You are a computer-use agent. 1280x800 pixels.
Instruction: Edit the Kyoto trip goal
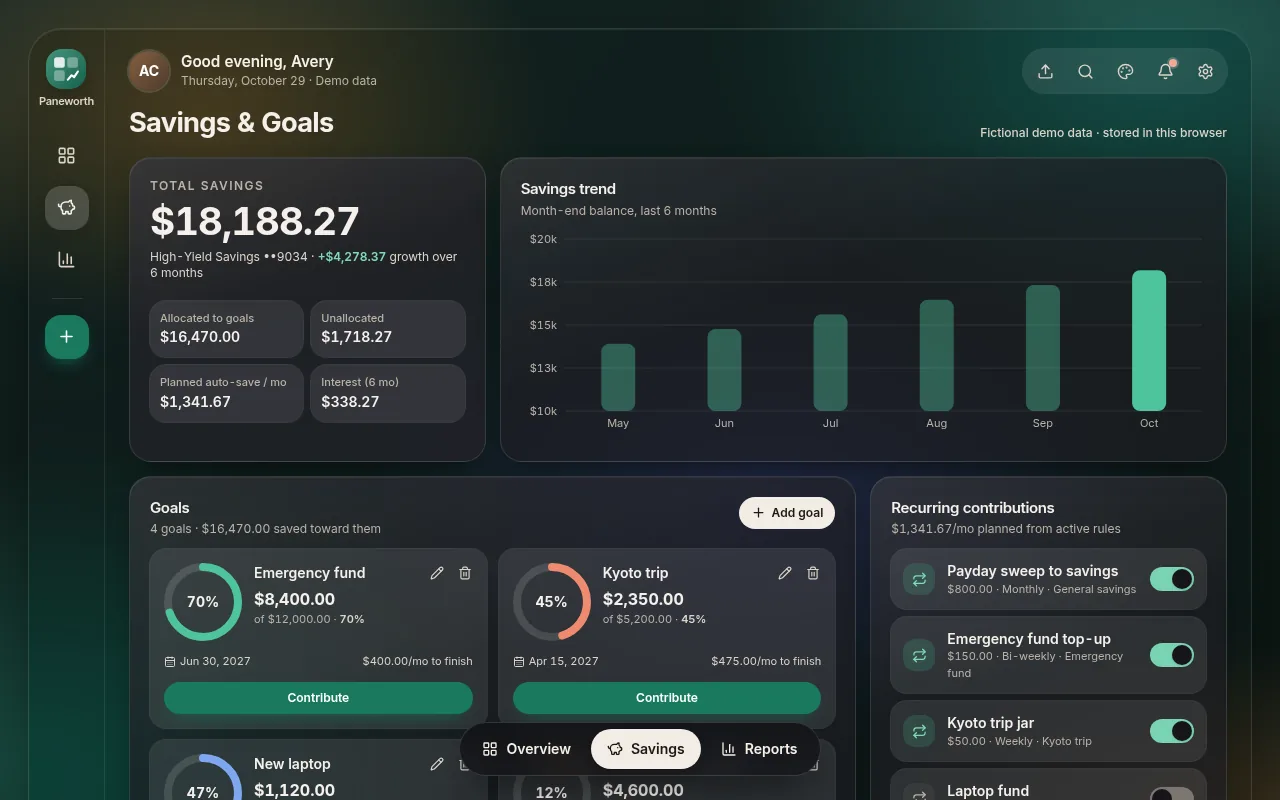click(x=785, y=573)
